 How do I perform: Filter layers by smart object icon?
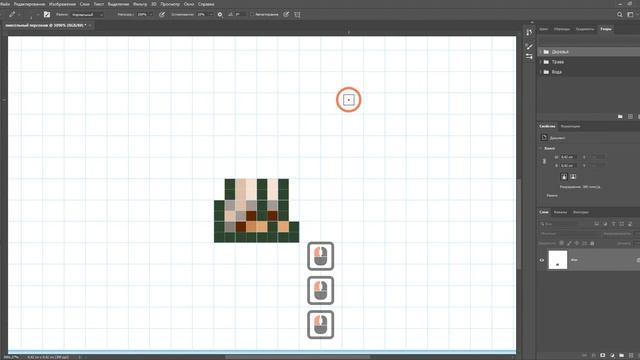point(630,224)
